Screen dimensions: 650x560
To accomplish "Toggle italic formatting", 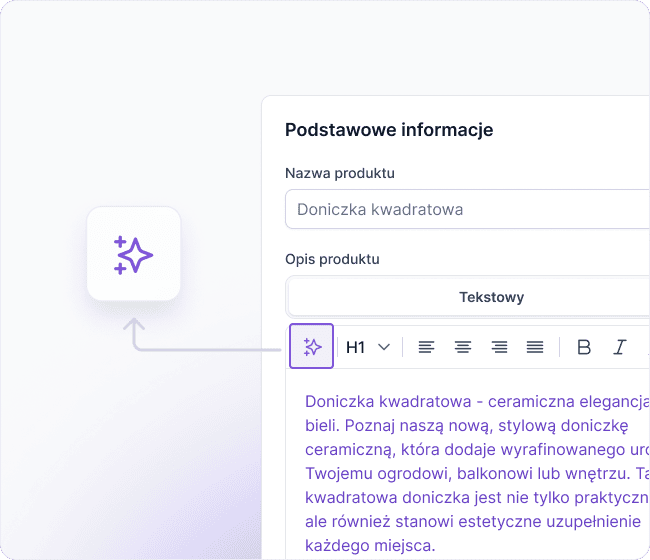I will [x=620, y=347].
